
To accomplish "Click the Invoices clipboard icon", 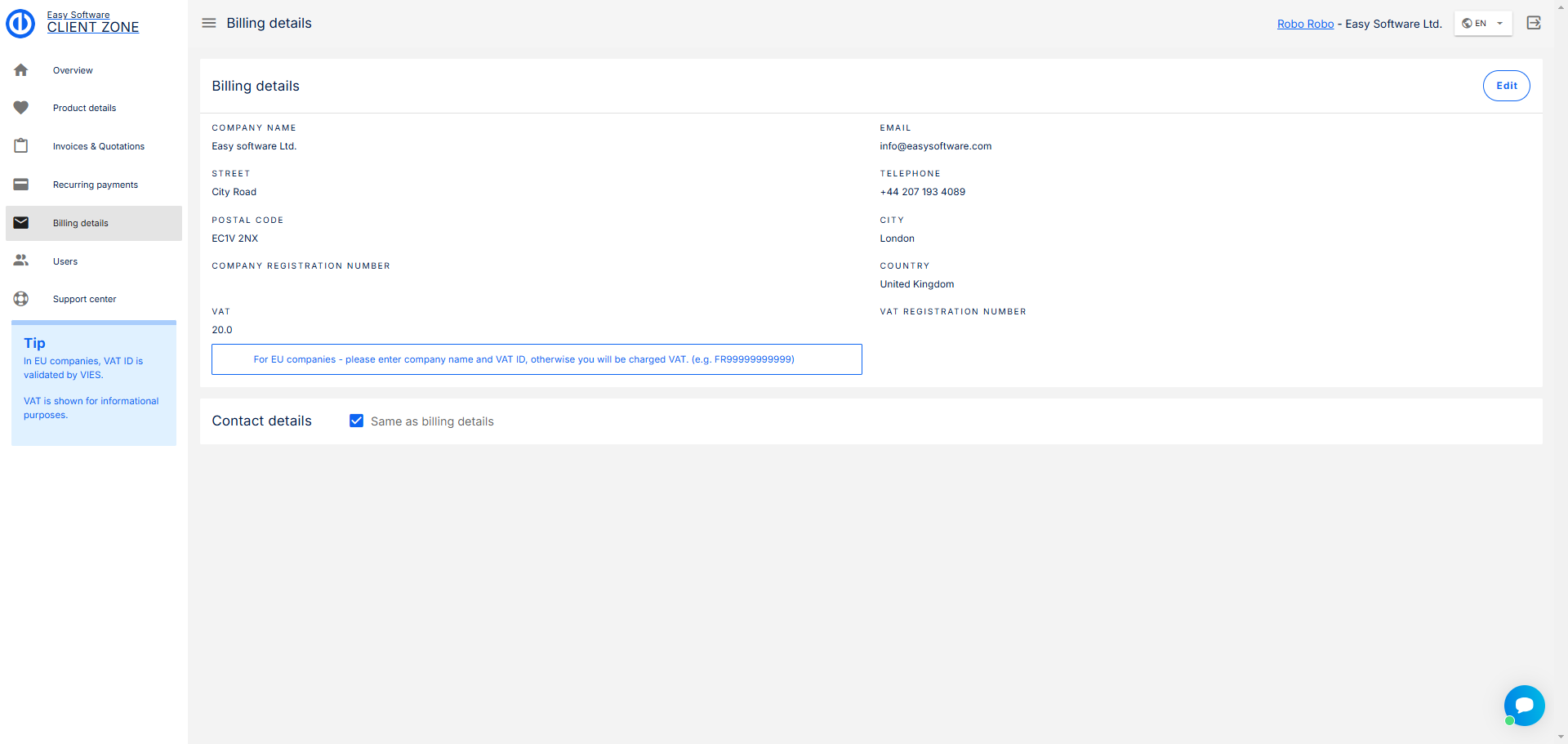I will pyautogui.click(x=21, y=146).
